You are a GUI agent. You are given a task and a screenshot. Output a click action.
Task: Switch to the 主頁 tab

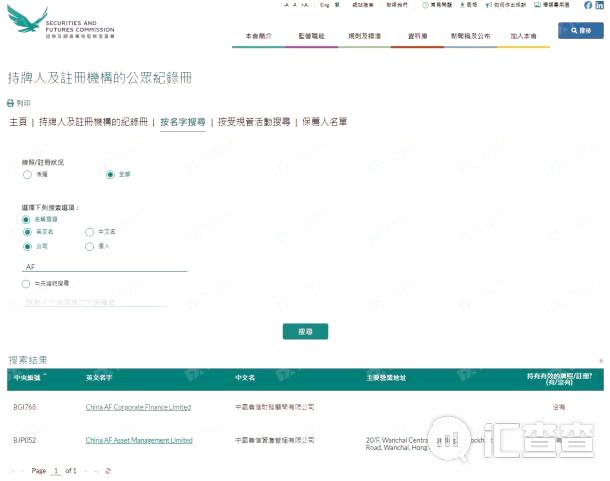click(x=18, y=122)
